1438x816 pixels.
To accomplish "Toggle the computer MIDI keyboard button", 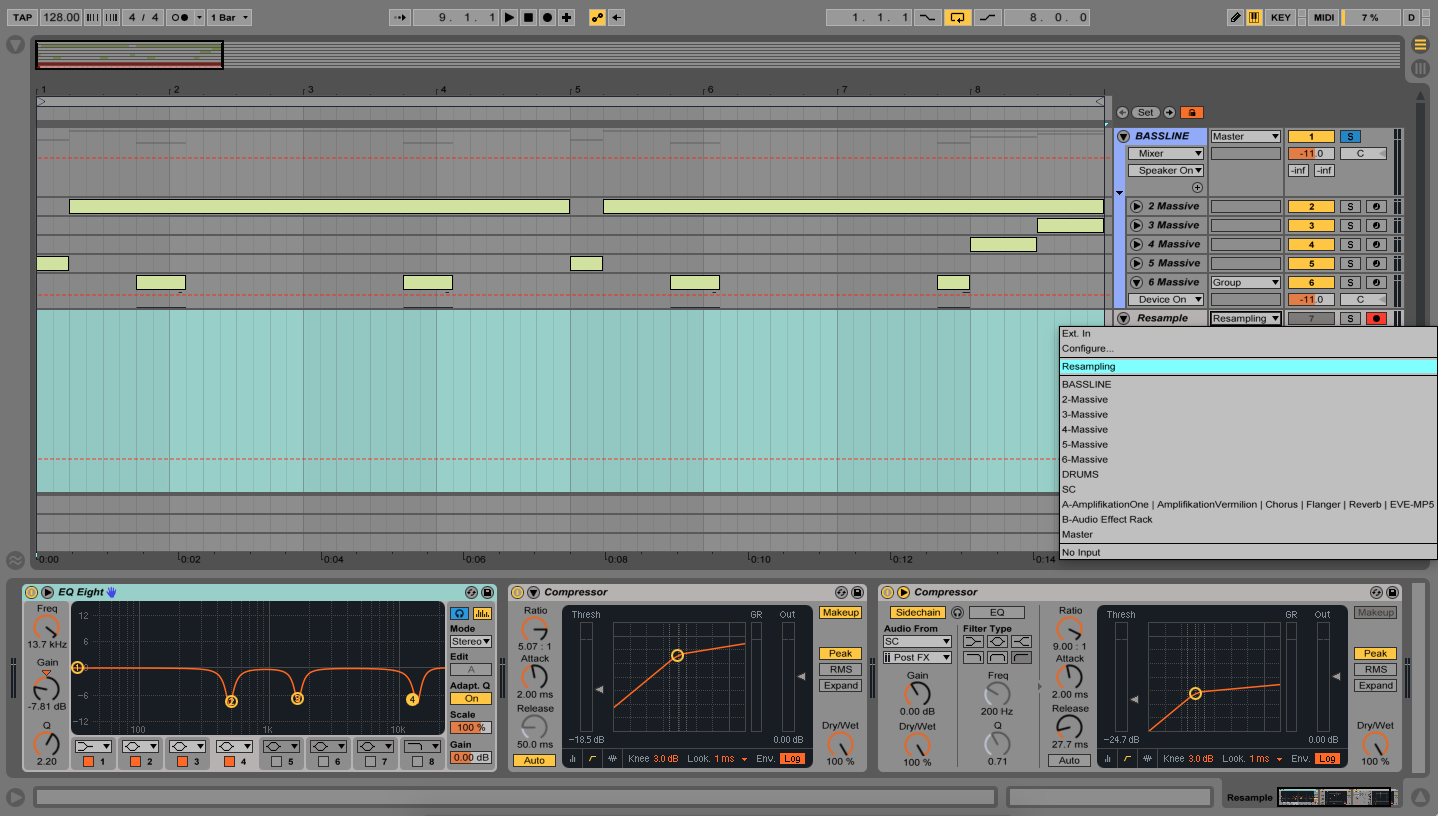I will 1253,17.
